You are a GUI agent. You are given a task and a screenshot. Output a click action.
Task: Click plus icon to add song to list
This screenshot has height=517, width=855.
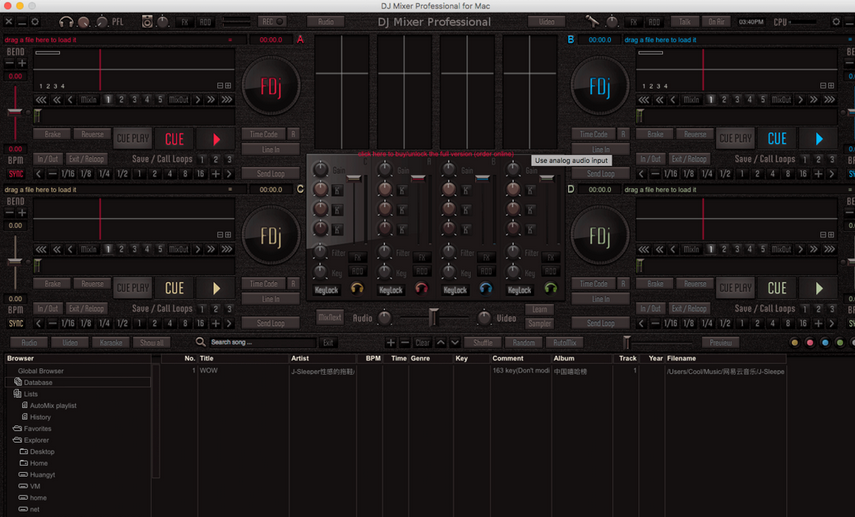coord(390,342)
